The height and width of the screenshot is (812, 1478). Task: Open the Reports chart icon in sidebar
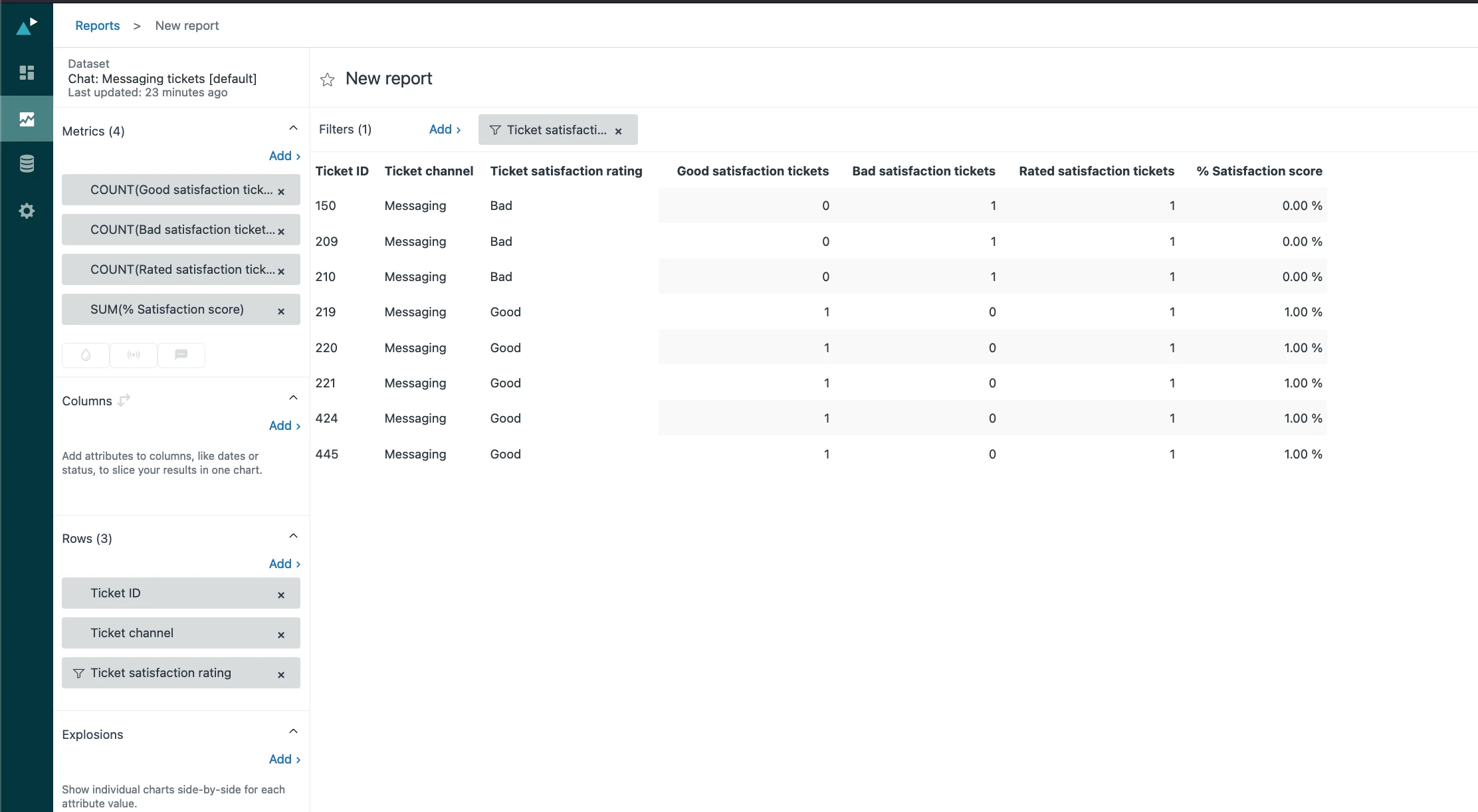[27, 119]
